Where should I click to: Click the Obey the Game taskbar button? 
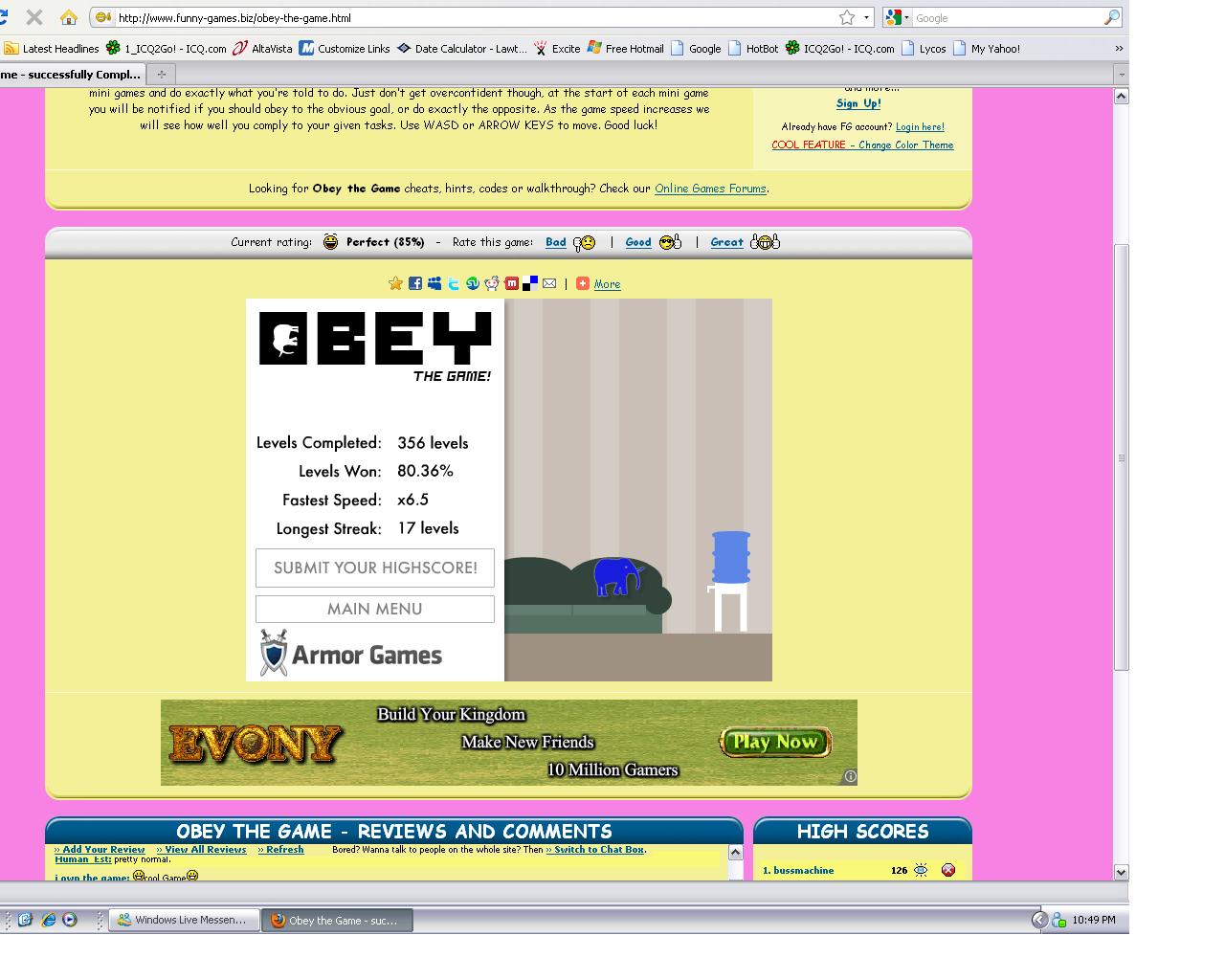(x=337, y=920)
